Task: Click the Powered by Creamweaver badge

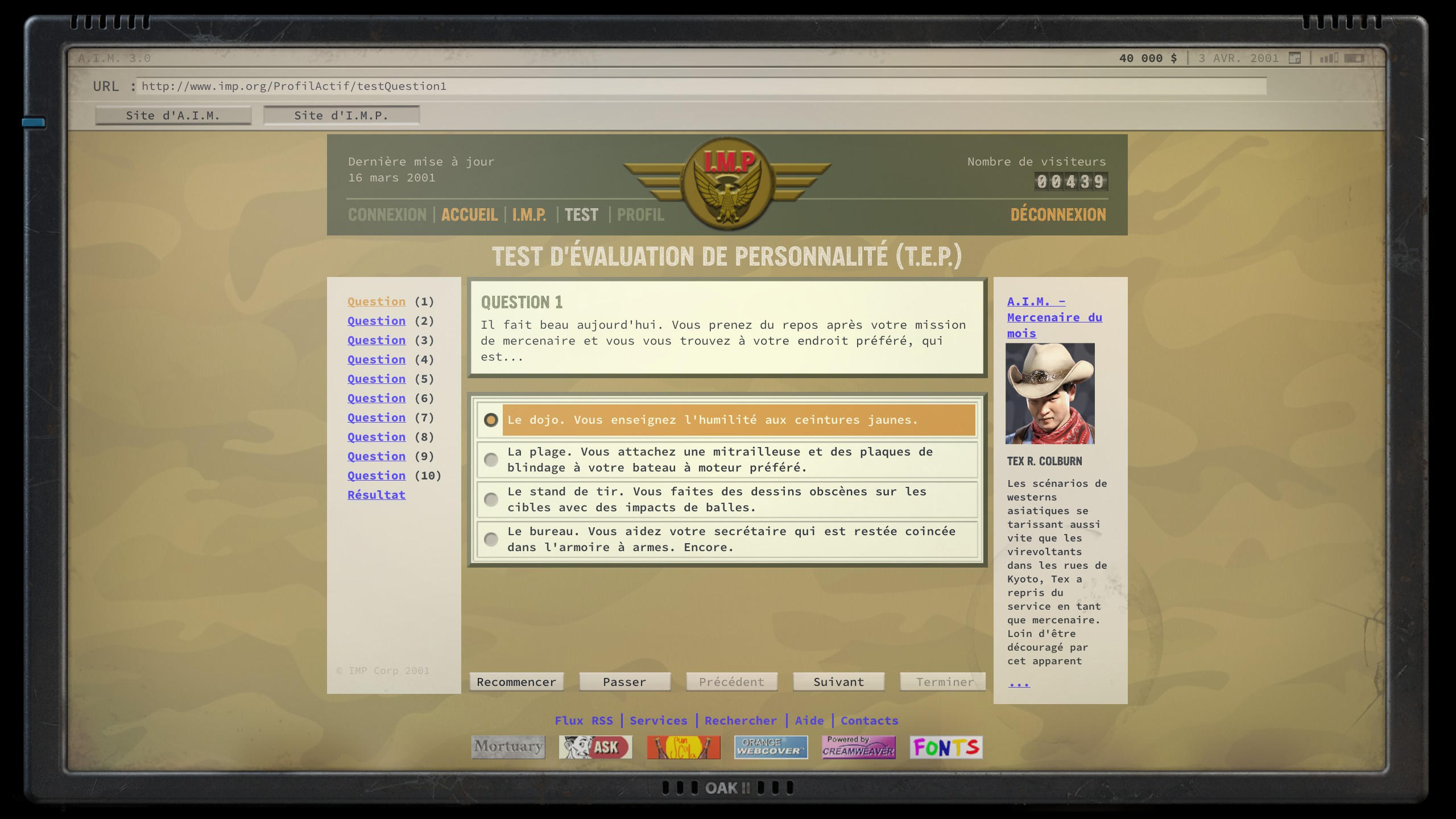Action: [858, 747]
